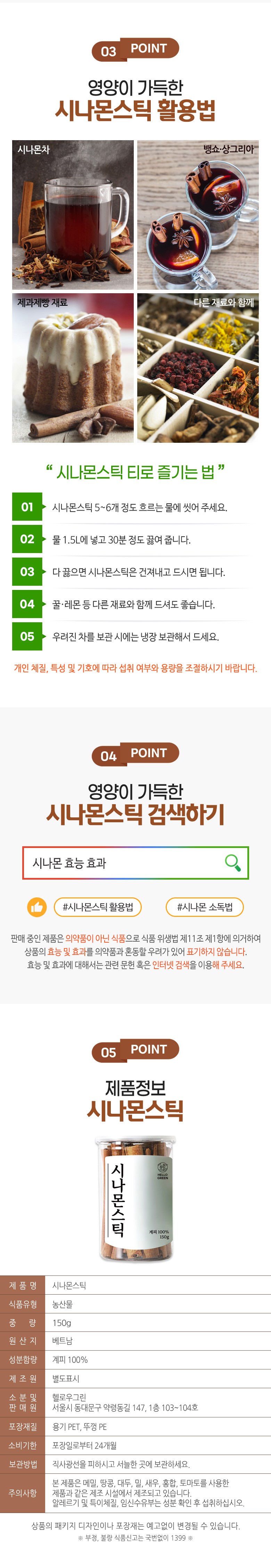
Task: Click the 03 POINT badge
Action: click(x=135, y=49)
